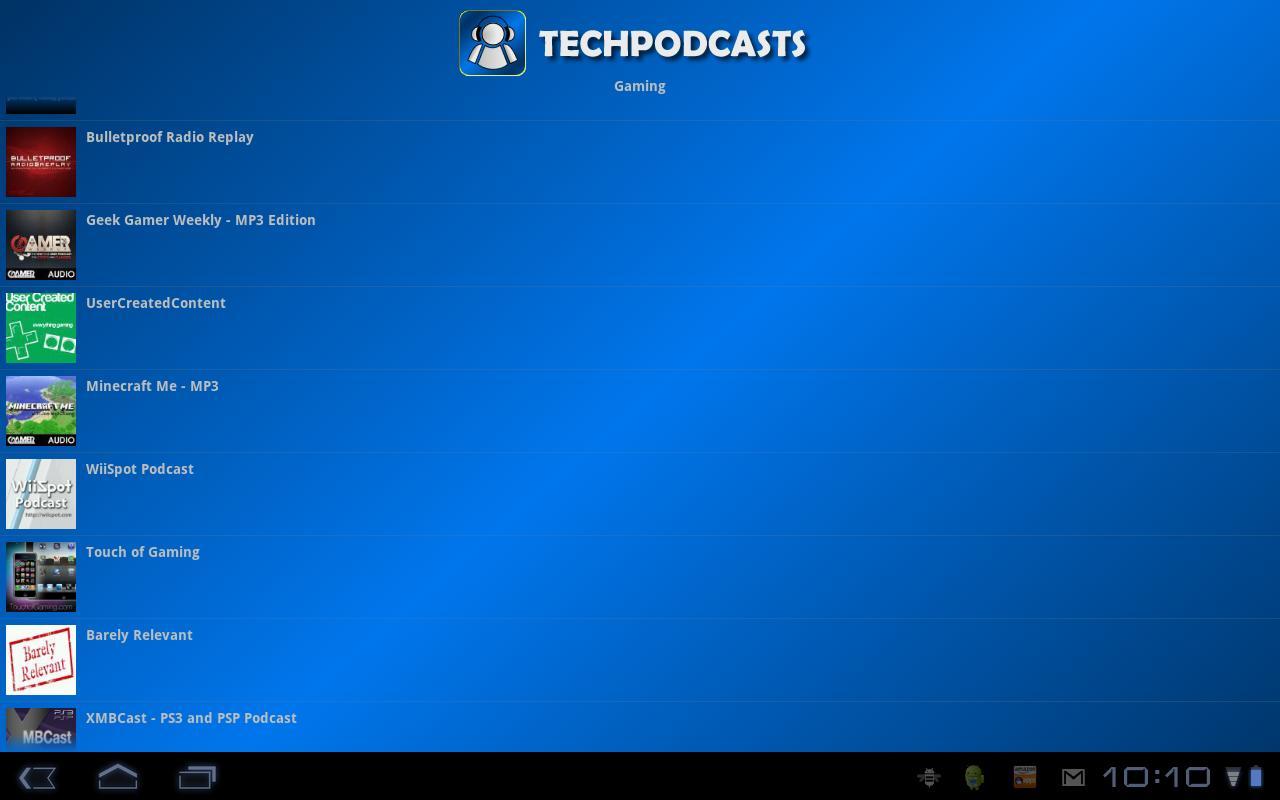Screen dimensions: 1280x800
Task: Open Geek Gamer Weekly podcast artwork
Action: (x=41, y=245)
